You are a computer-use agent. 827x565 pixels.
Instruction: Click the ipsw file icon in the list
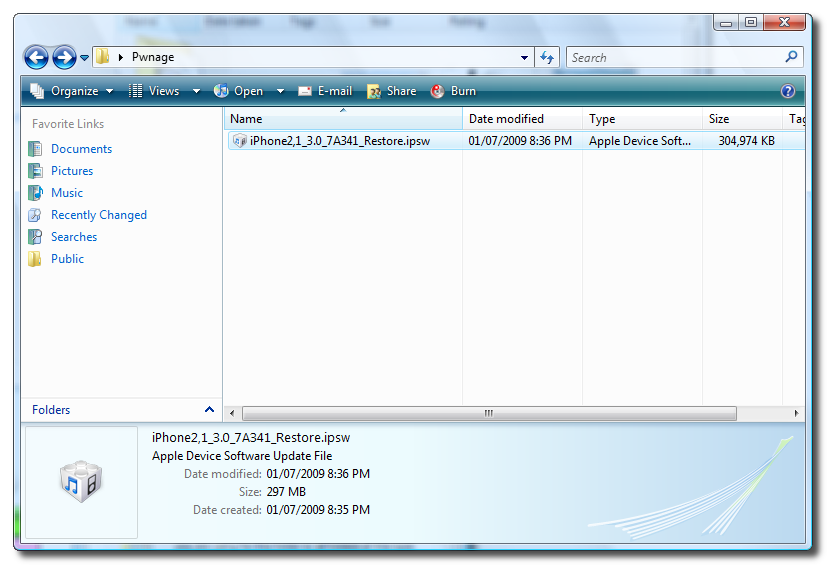[x=239, y=141]
